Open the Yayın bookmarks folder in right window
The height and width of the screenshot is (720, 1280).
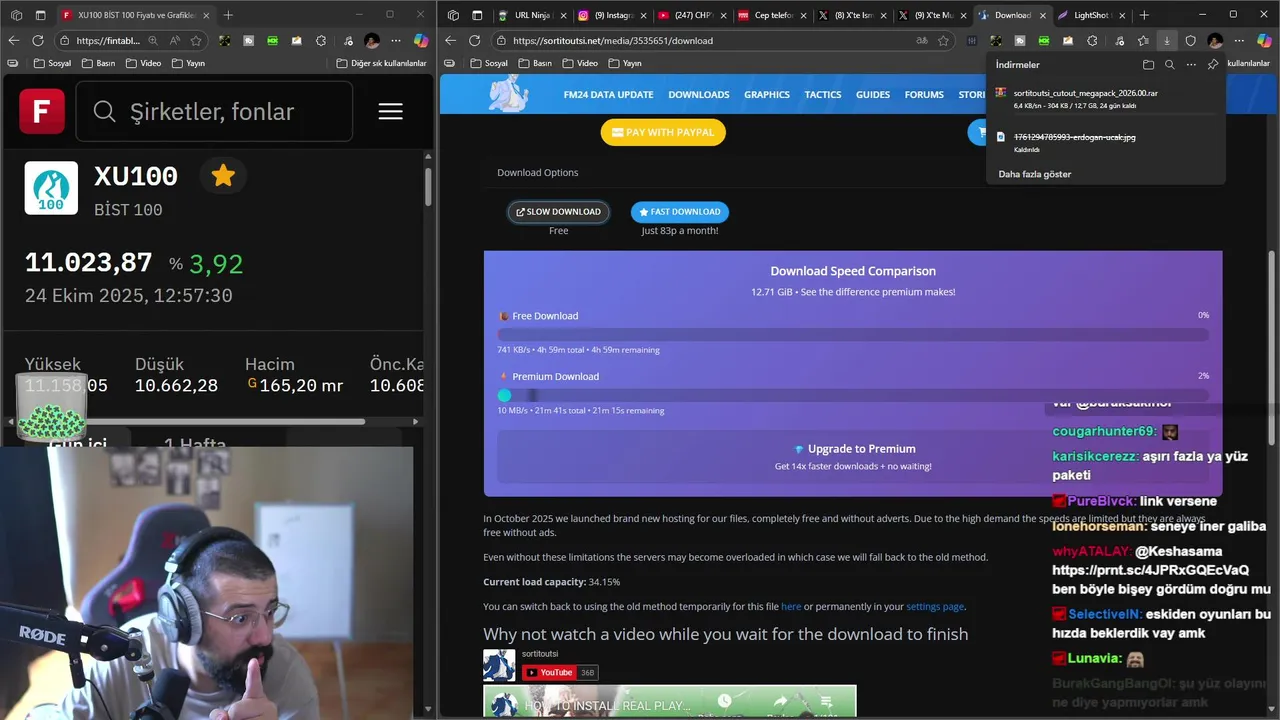(x=624, y=63)
